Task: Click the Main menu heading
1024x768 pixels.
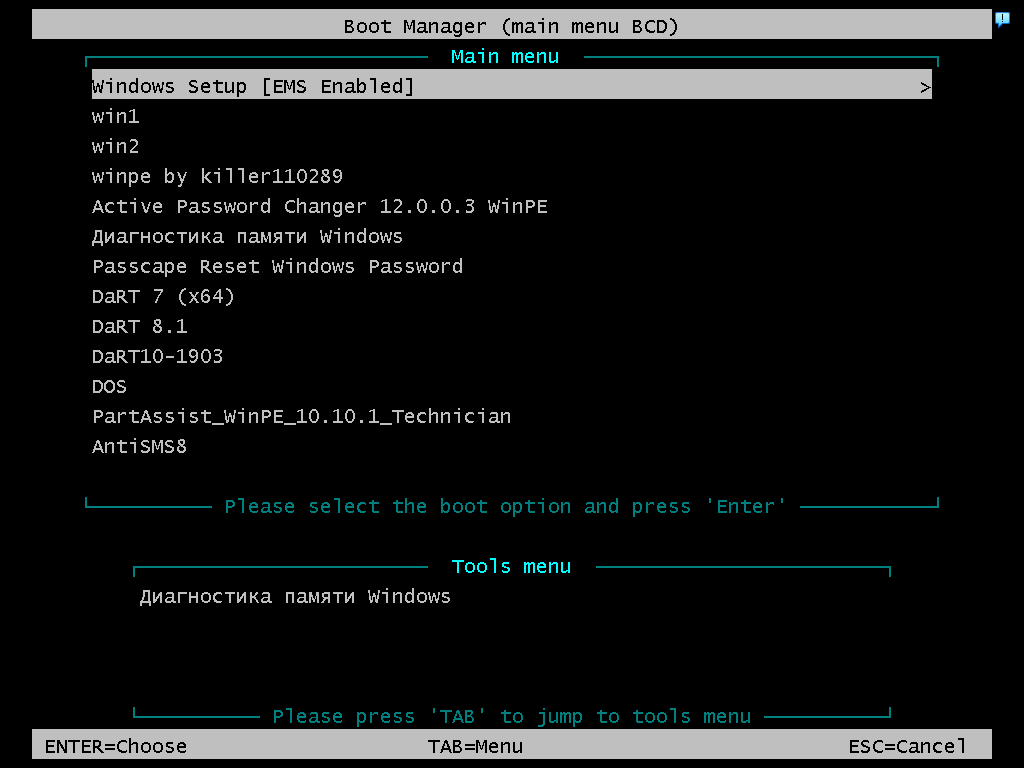Action: [505, 57]
